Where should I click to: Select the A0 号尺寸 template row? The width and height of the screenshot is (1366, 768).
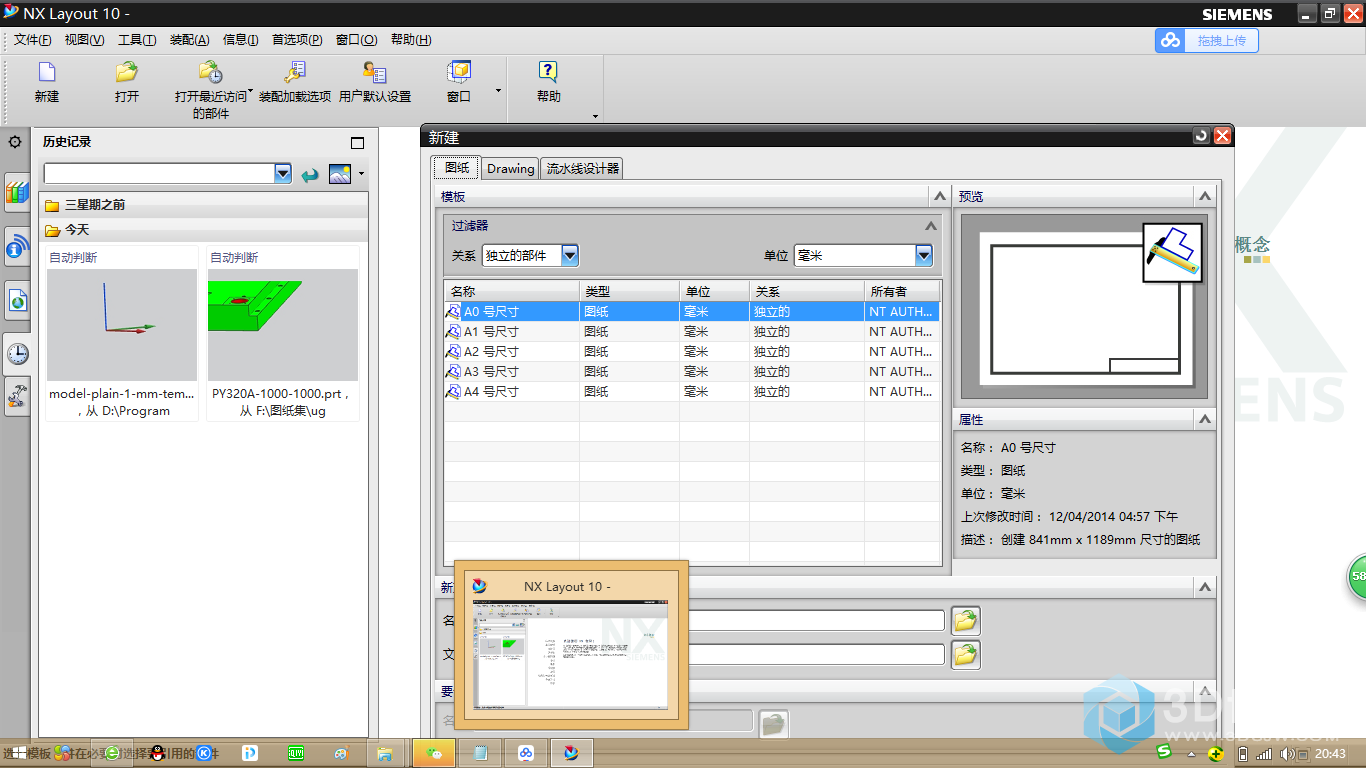click(692, 311)
